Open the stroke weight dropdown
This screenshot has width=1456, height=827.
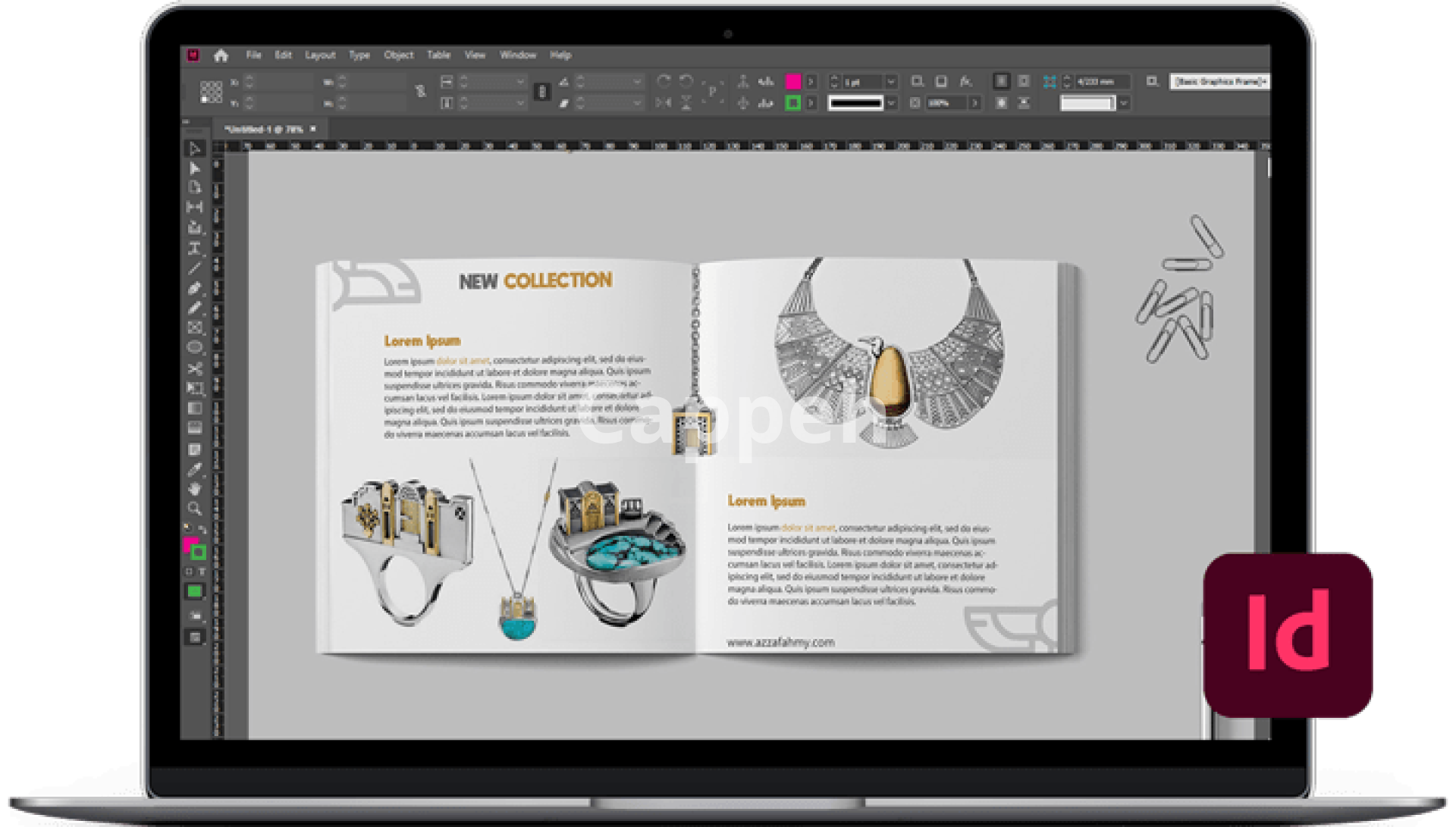click(x=891, y=81)
